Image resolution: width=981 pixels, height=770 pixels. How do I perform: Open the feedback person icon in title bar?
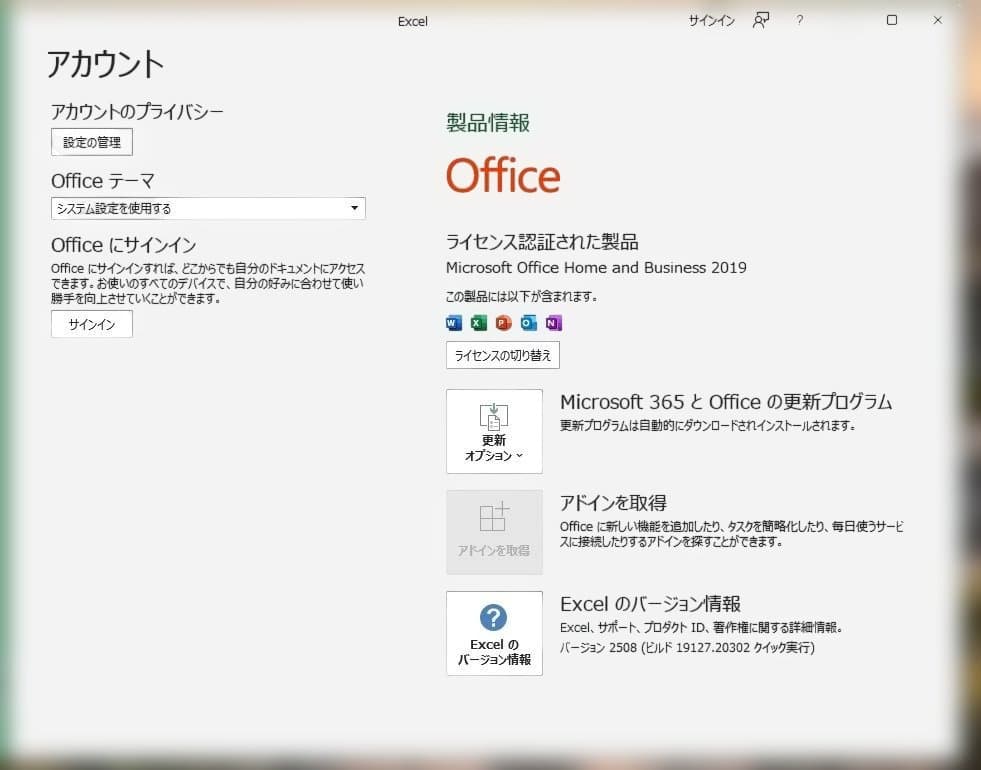[x=761, y=21]
